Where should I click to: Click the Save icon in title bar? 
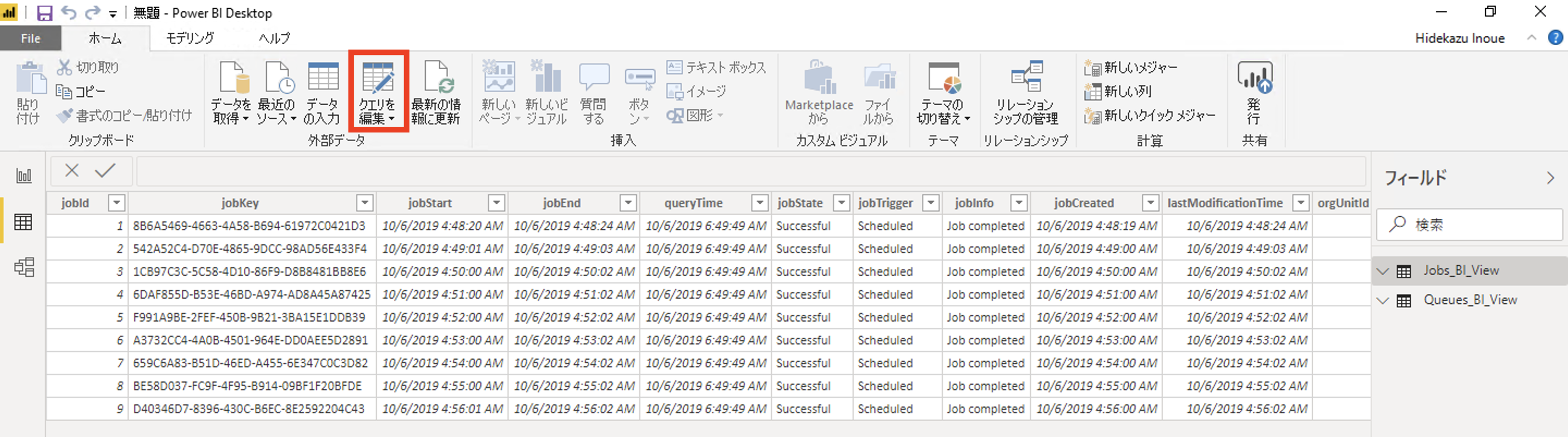(45, 13)
